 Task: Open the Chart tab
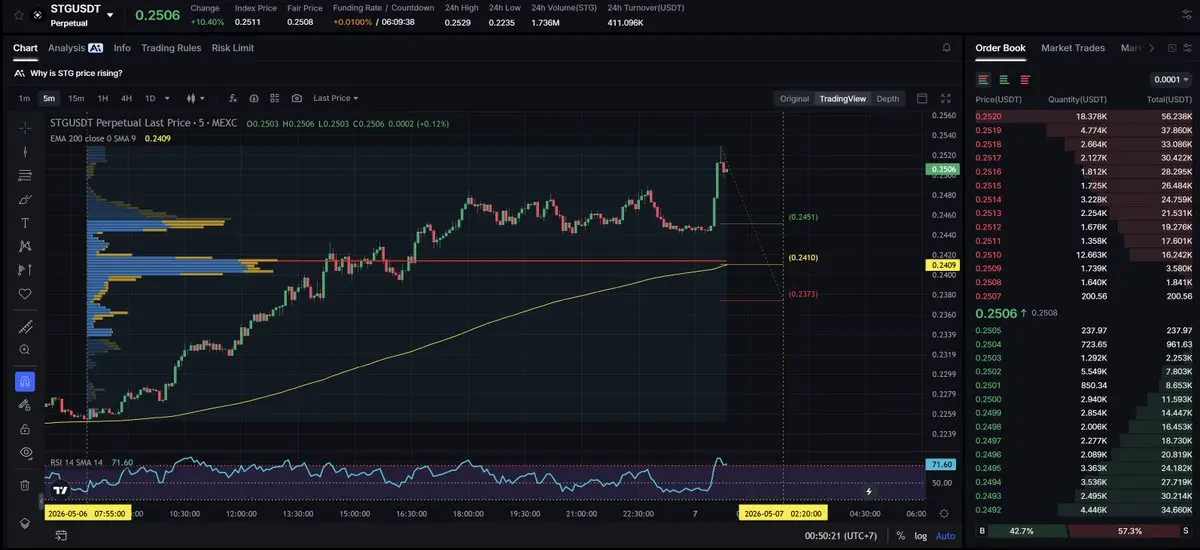coord(25,47)
